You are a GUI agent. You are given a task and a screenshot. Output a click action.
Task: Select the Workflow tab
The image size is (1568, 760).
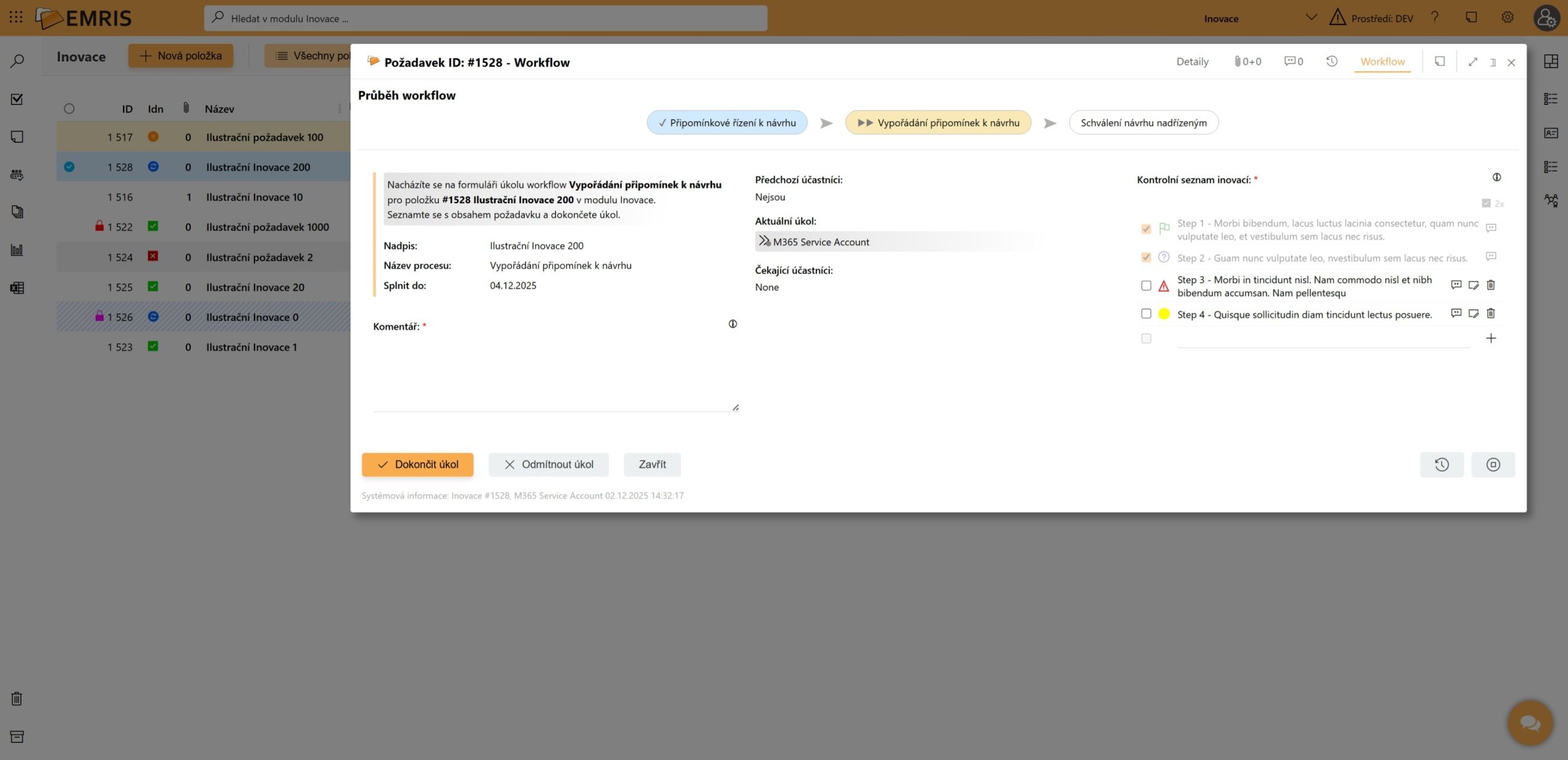[1382, 61]
